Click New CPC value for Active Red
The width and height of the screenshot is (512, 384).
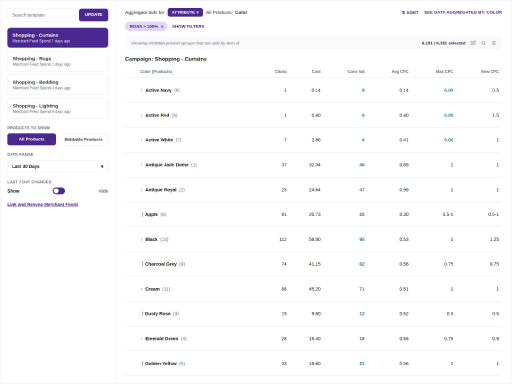point(496,115)
